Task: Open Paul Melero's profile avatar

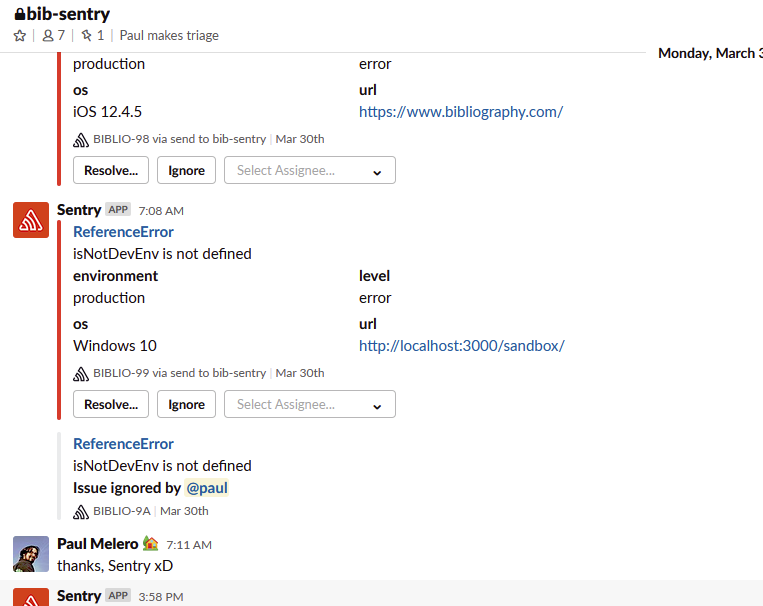Action: coord(31,554)
